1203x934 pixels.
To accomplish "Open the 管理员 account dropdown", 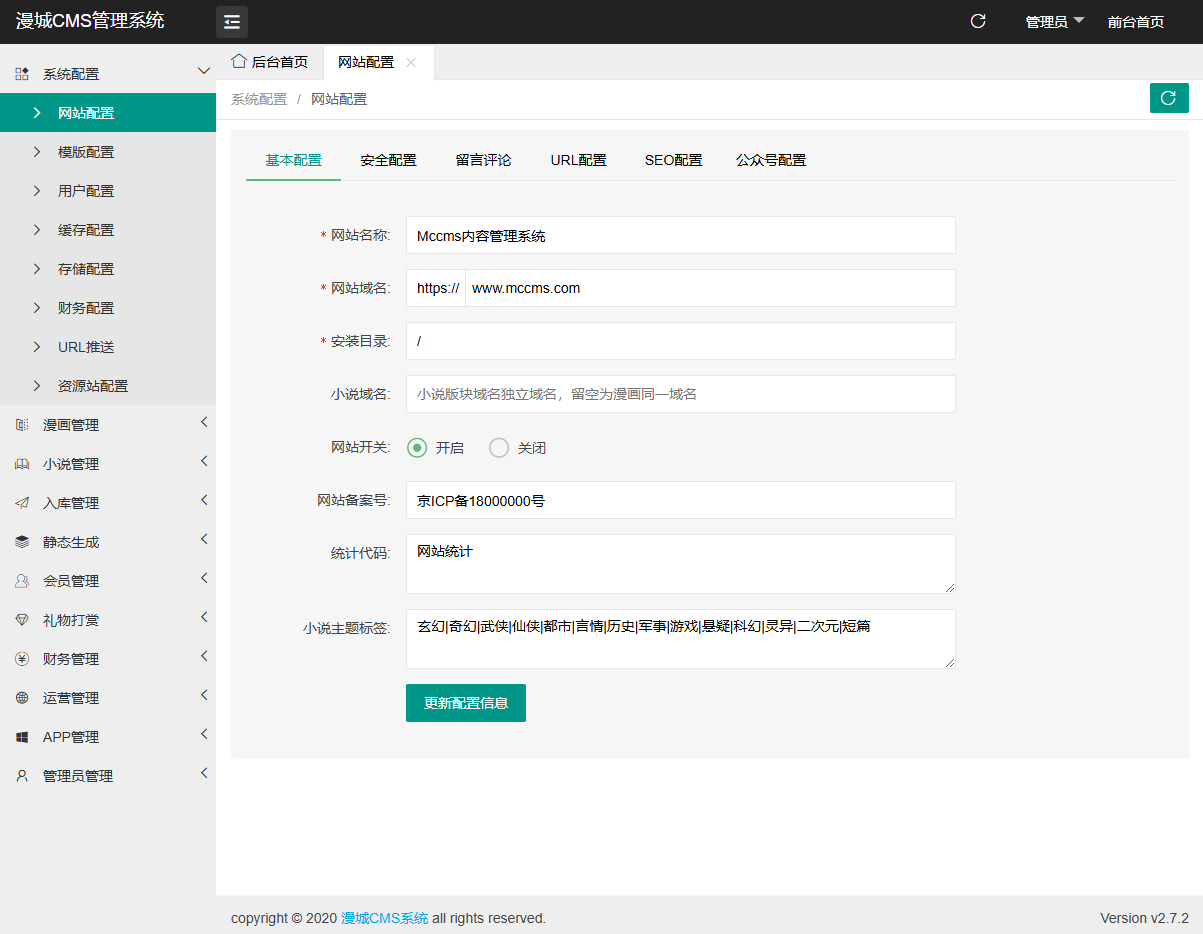I will point(1054,21).
